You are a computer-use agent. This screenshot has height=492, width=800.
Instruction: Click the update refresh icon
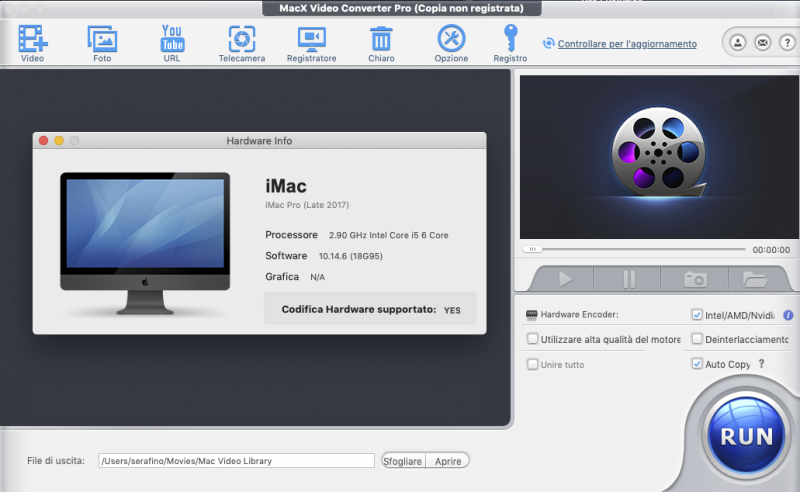pyautogui.click(x=548, y=43)
